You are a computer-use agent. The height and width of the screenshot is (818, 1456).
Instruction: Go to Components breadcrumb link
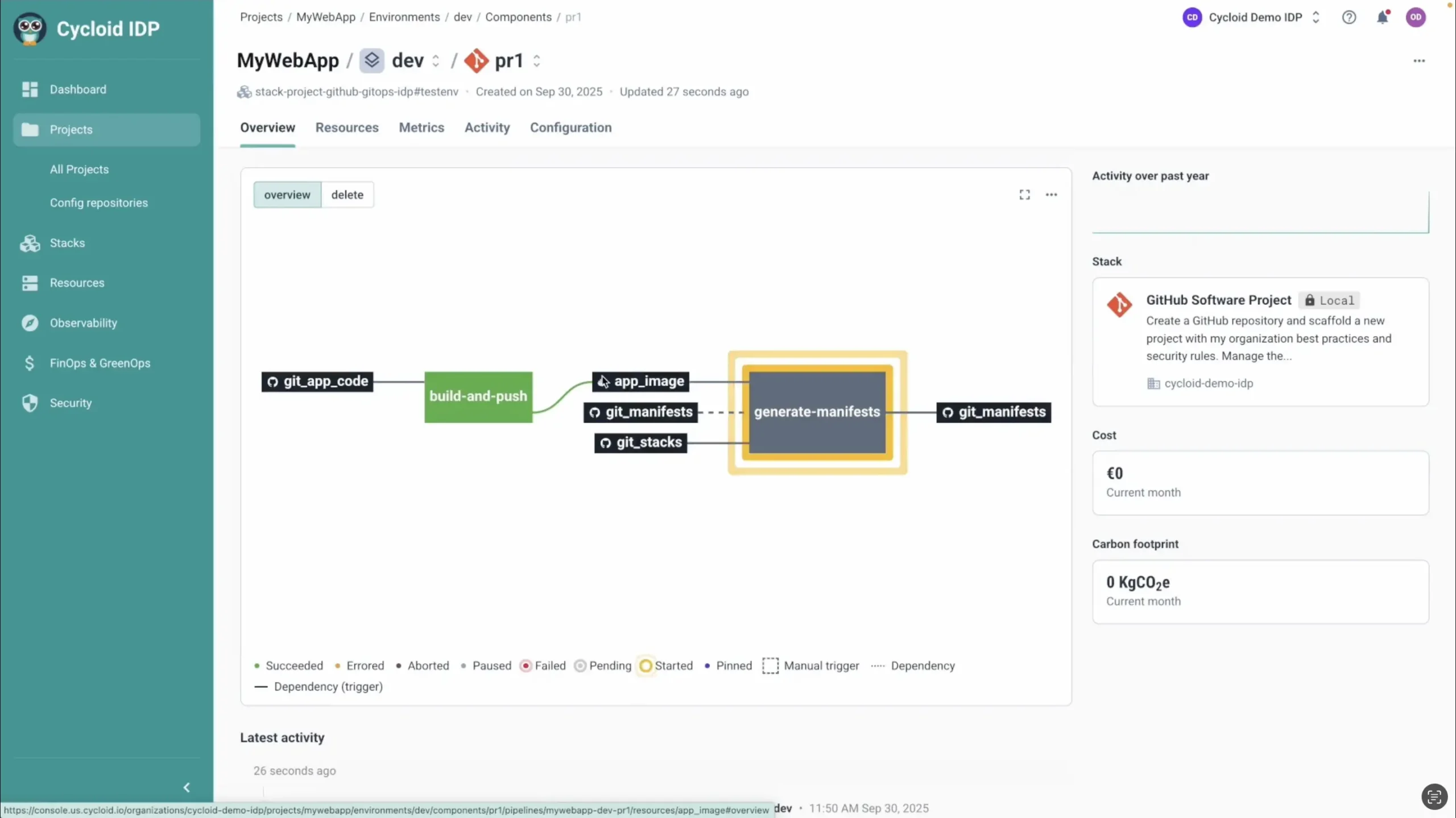(x=518, y=17)
